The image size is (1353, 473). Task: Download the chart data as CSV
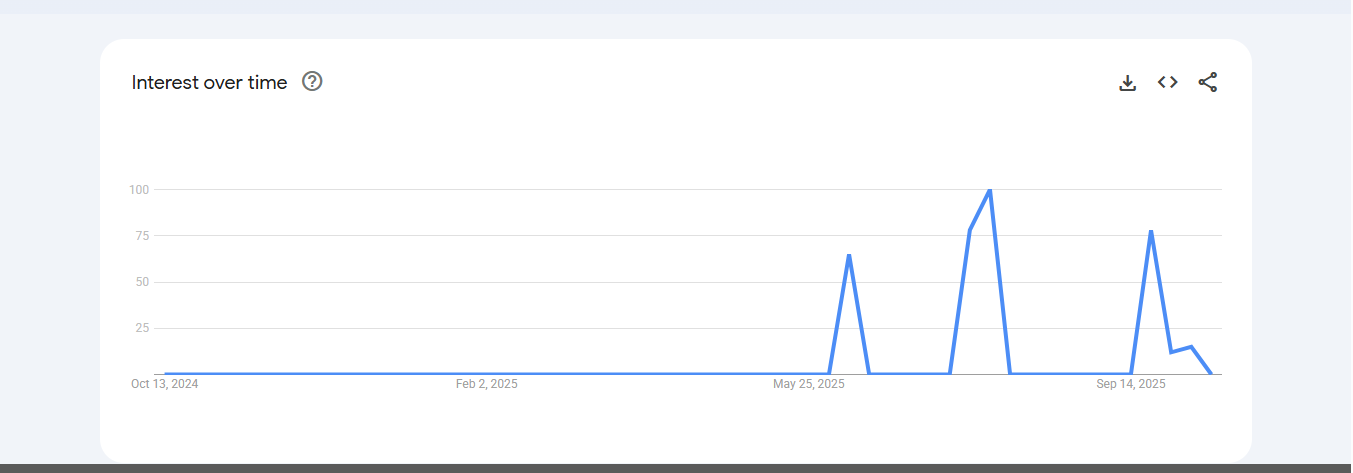[x=1128, y=83]
